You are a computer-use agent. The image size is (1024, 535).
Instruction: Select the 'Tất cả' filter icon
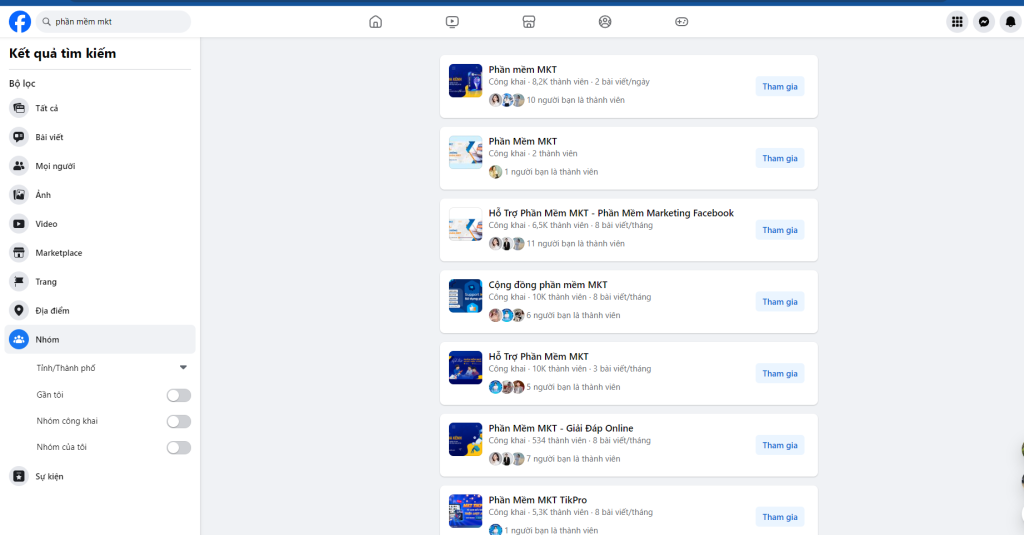(19, 108)
